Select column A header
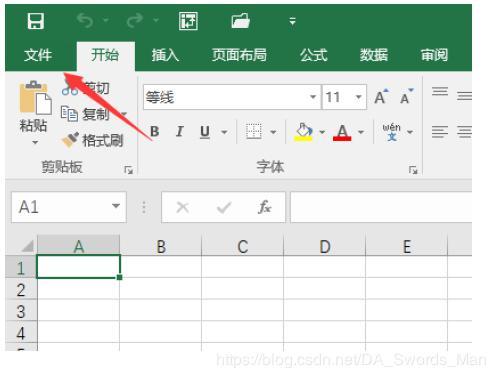Image resolution: width=495 pixels, height=378 pixels. click(x=79, y=246)
